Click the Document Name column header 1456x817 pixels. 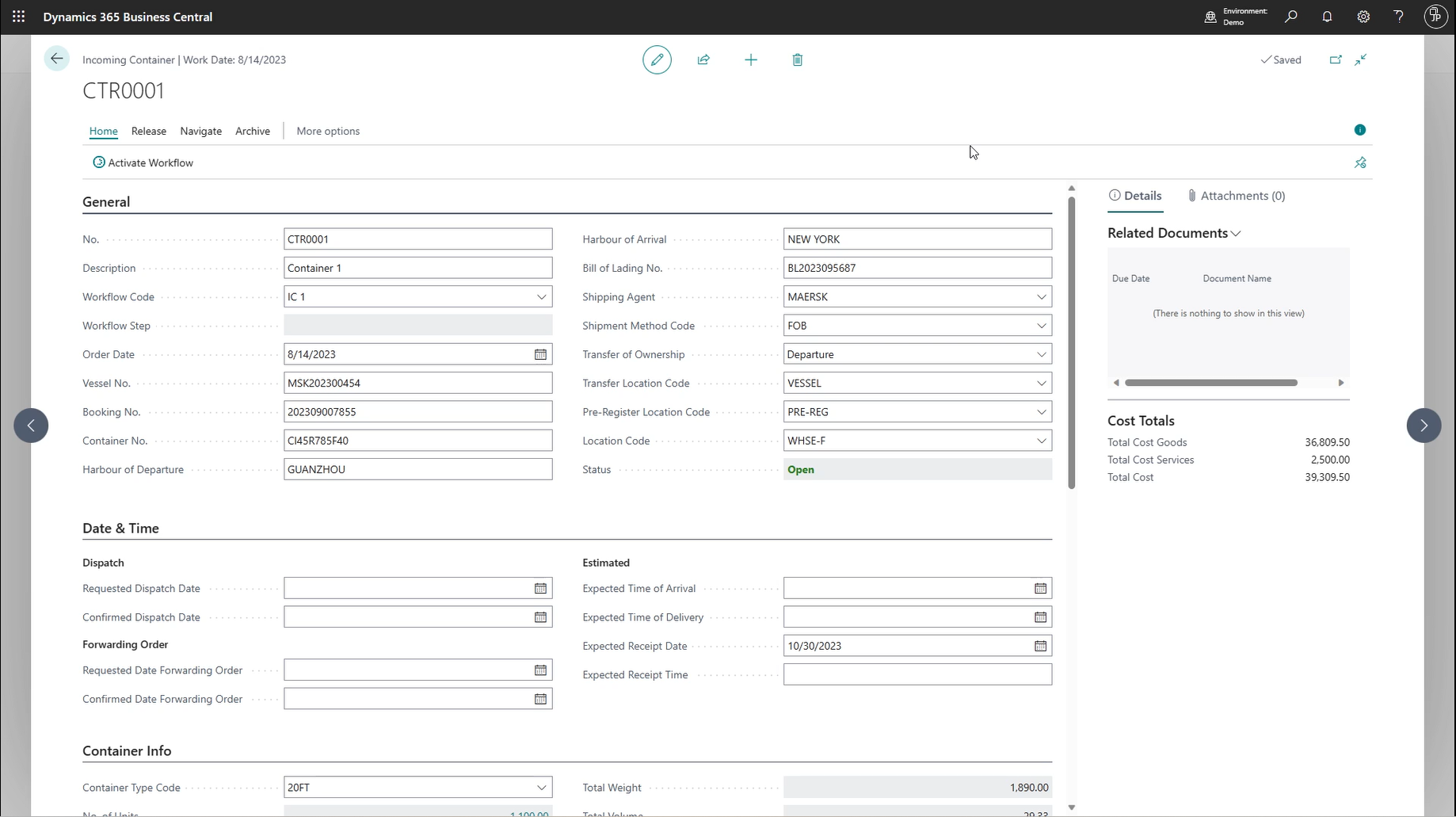point(1237,279)
